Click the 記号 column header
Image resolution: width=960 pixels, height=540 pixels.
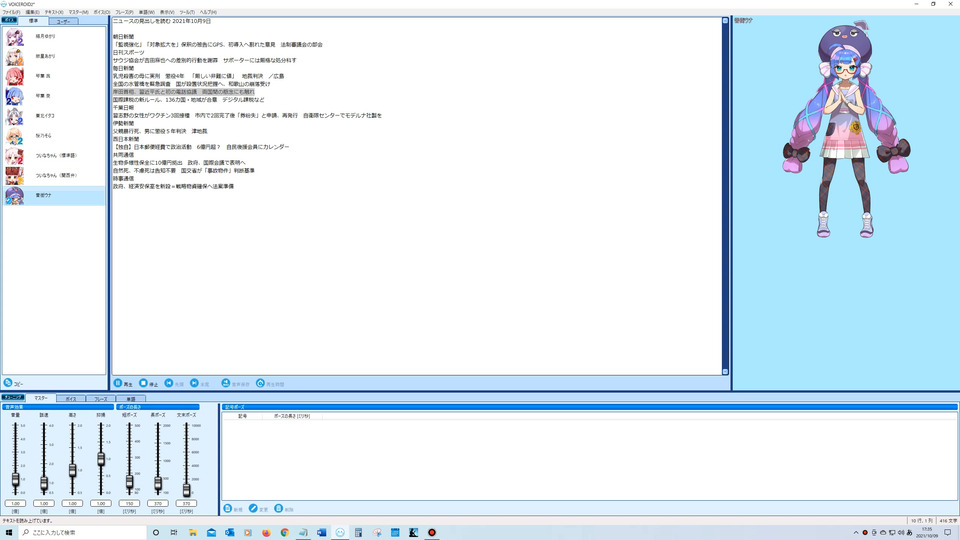pyautogui.click(x=242, y=416)
